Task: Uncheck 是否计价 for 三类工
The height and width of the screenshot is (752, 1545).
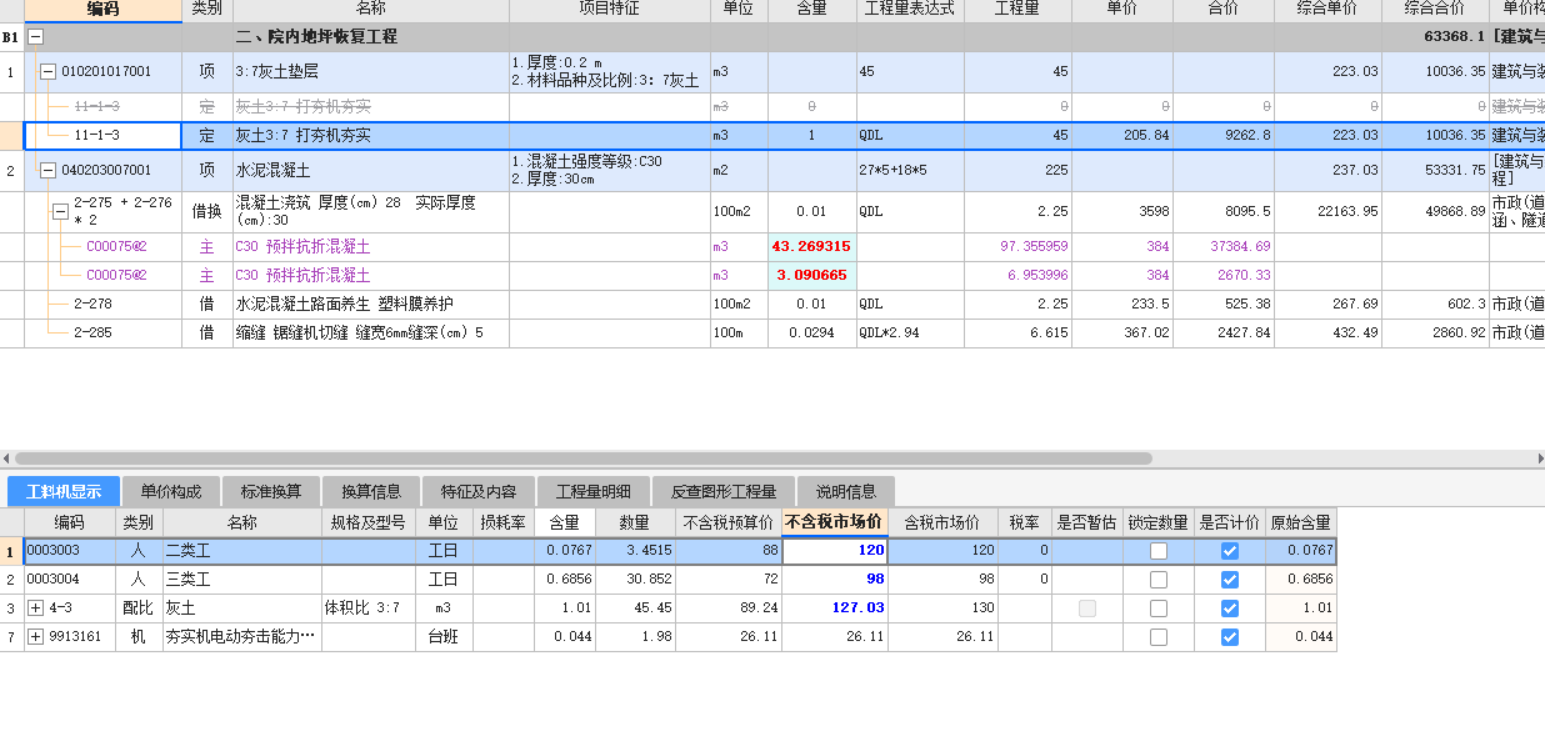Action: (1230, 580)
